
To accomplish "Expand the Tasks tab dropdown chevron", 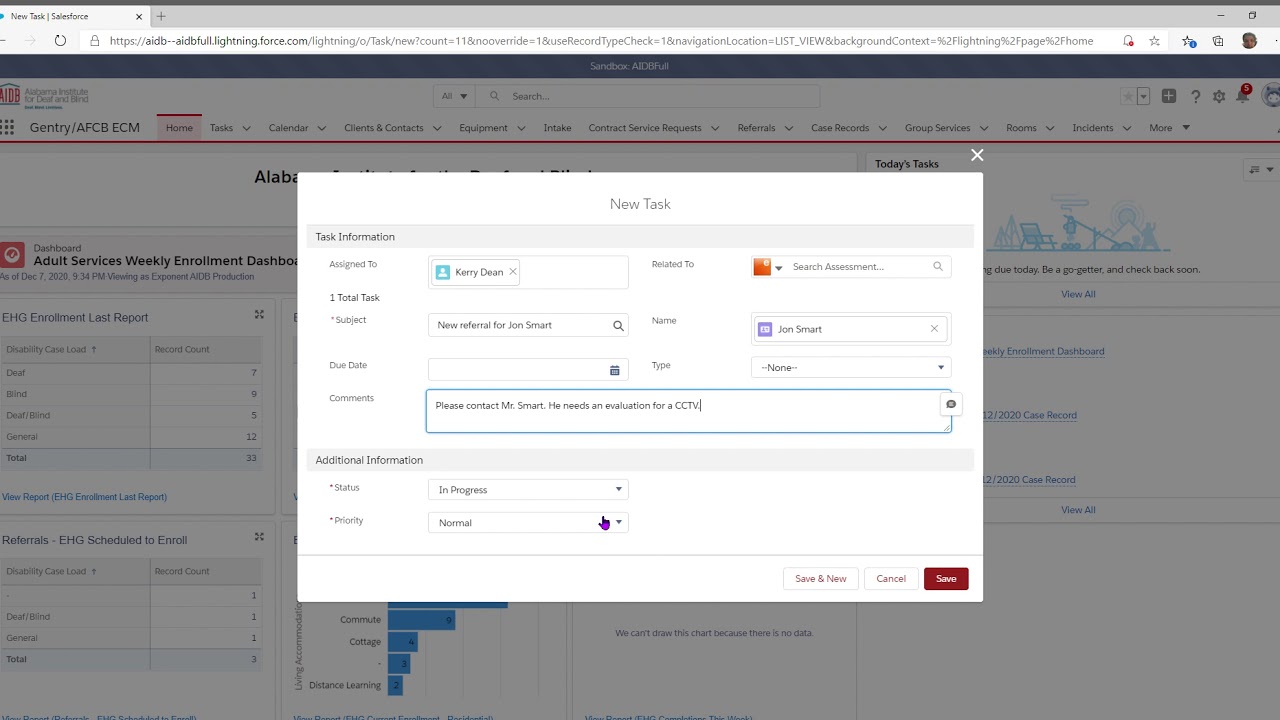I will click(x=246, y=128).
